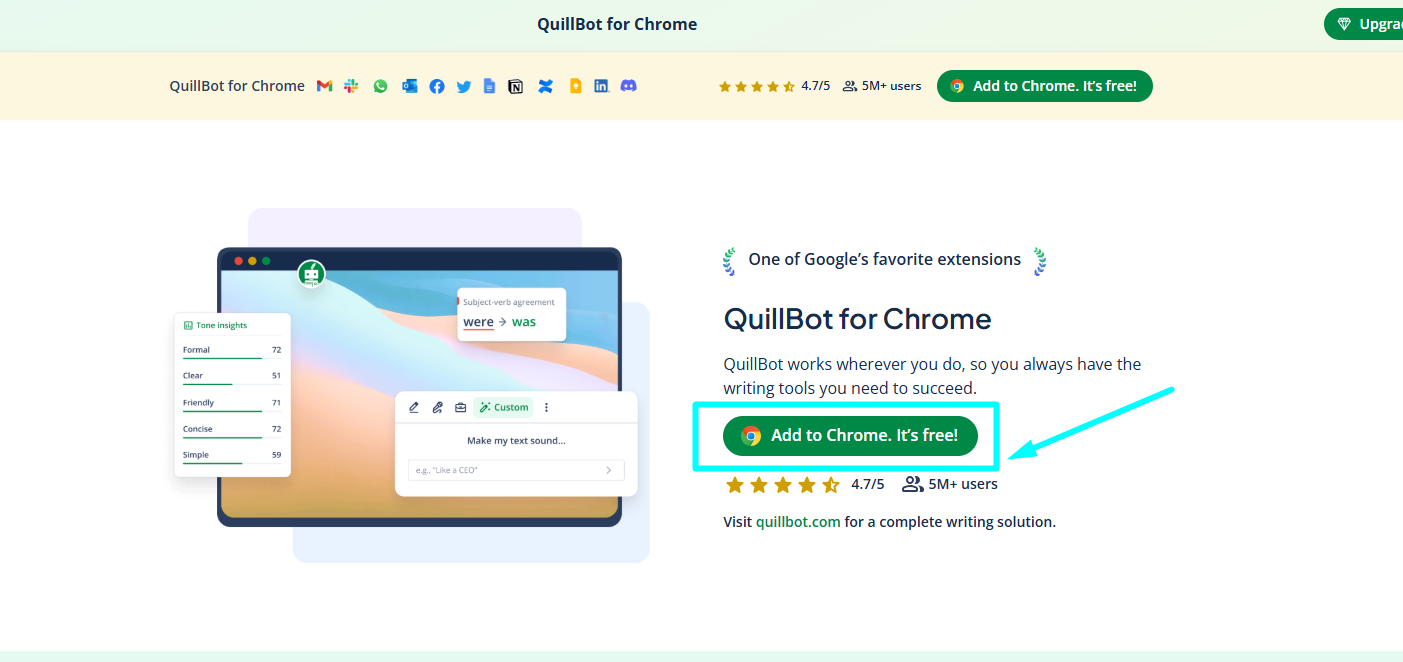
Task: Click the Google Docs icon
Action: tap(489, 86)
